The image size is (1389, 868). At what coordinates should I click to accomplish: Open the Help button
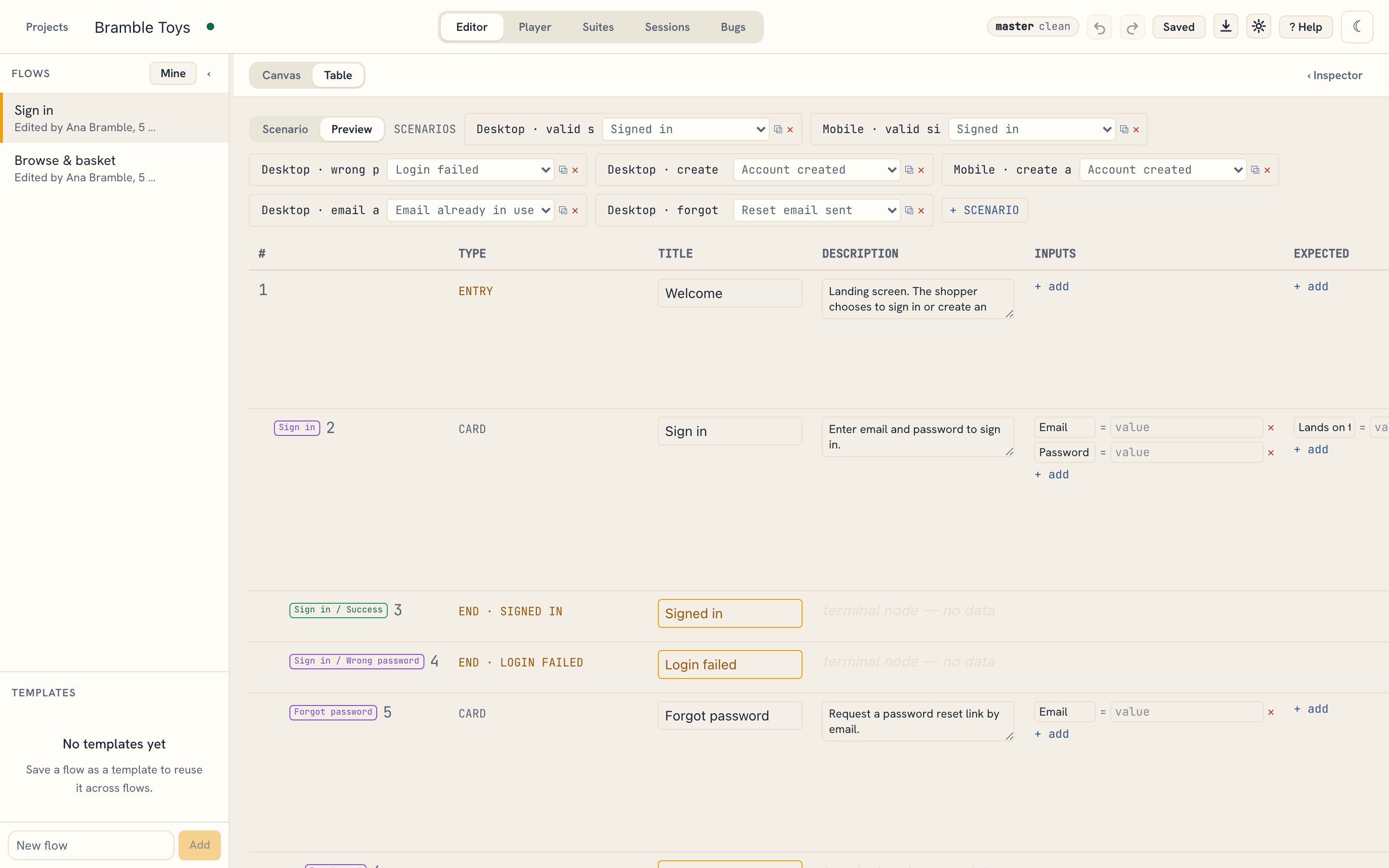1305,27
